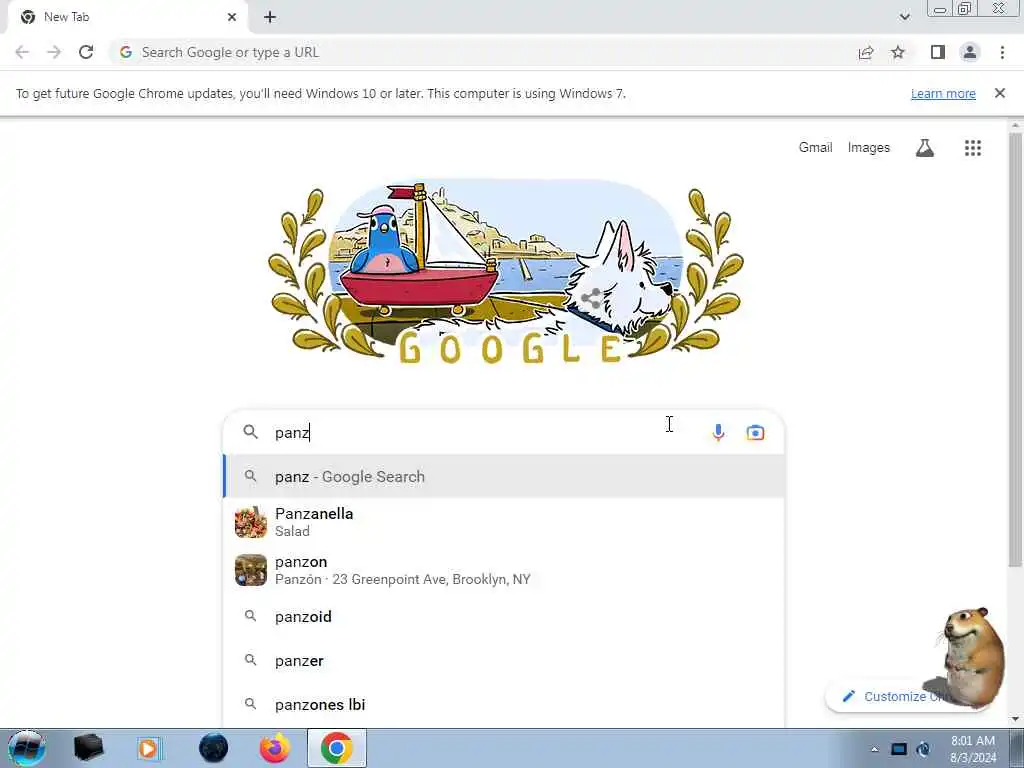1024x768 pixels.
Task: Search by image with the camera icon
Action: (x=756, y=432)
